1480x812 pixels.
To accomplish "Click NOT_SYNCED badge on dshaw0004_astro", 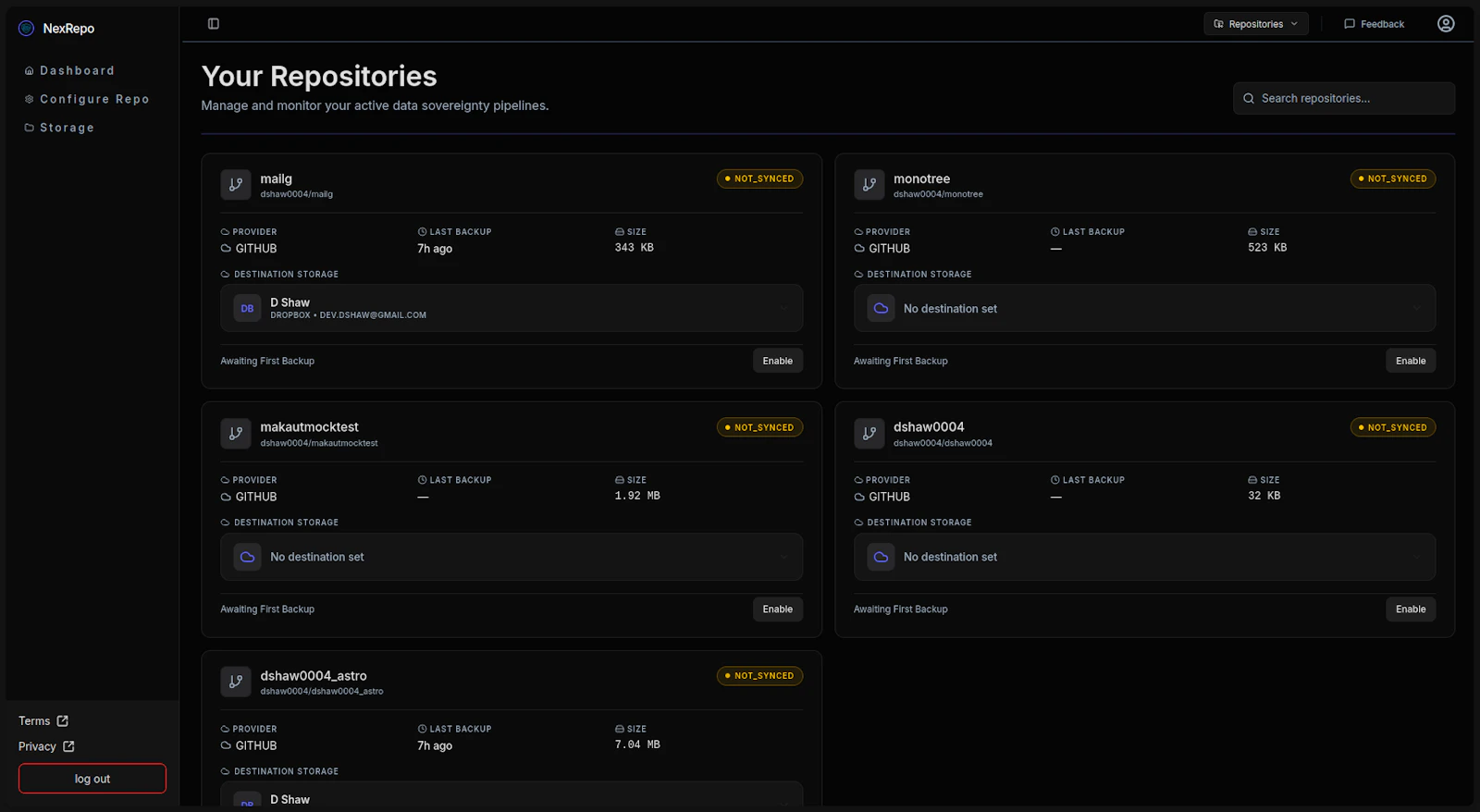I will coord(759,676).
